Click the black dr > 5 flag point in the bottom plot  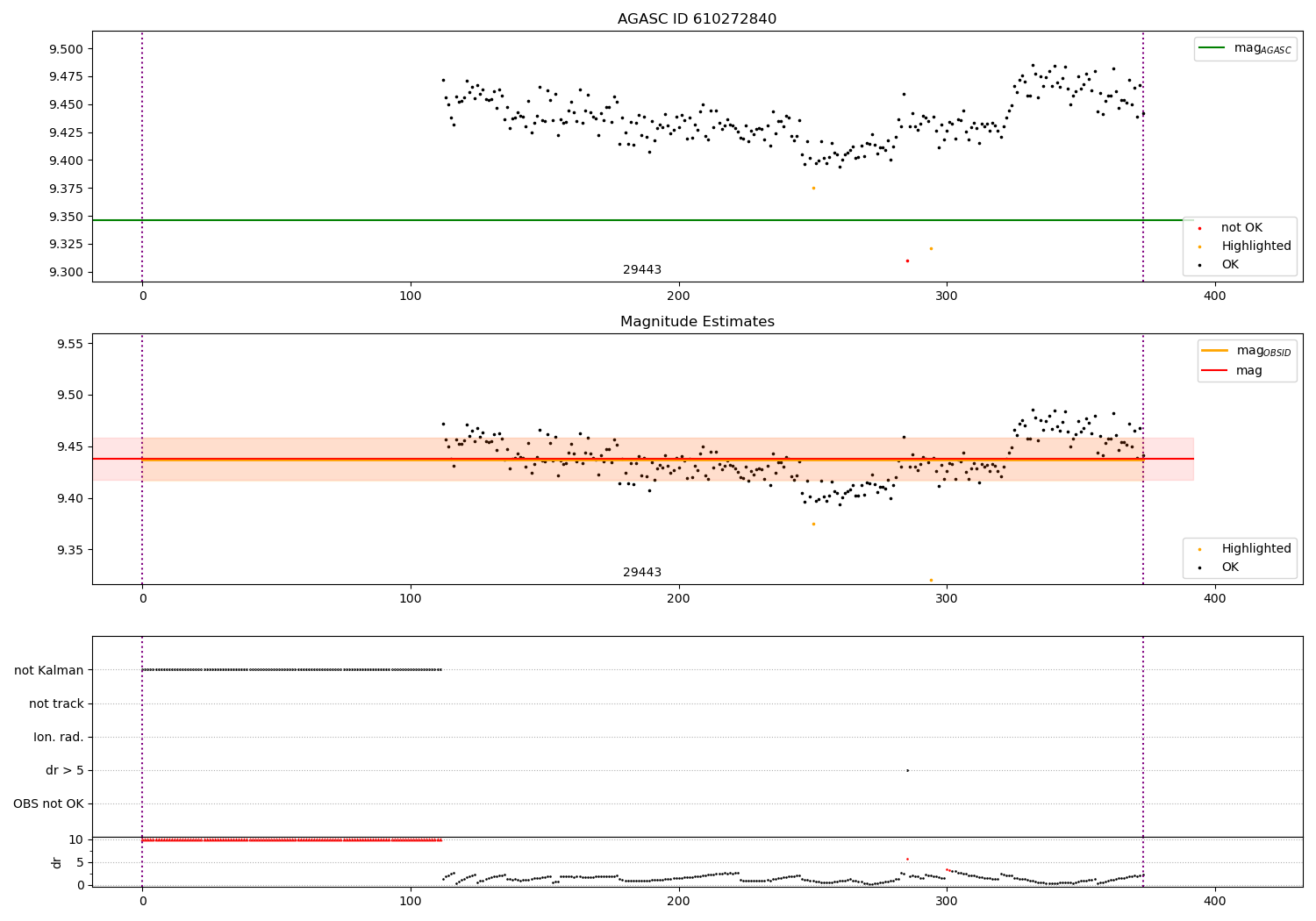point(907,770)
